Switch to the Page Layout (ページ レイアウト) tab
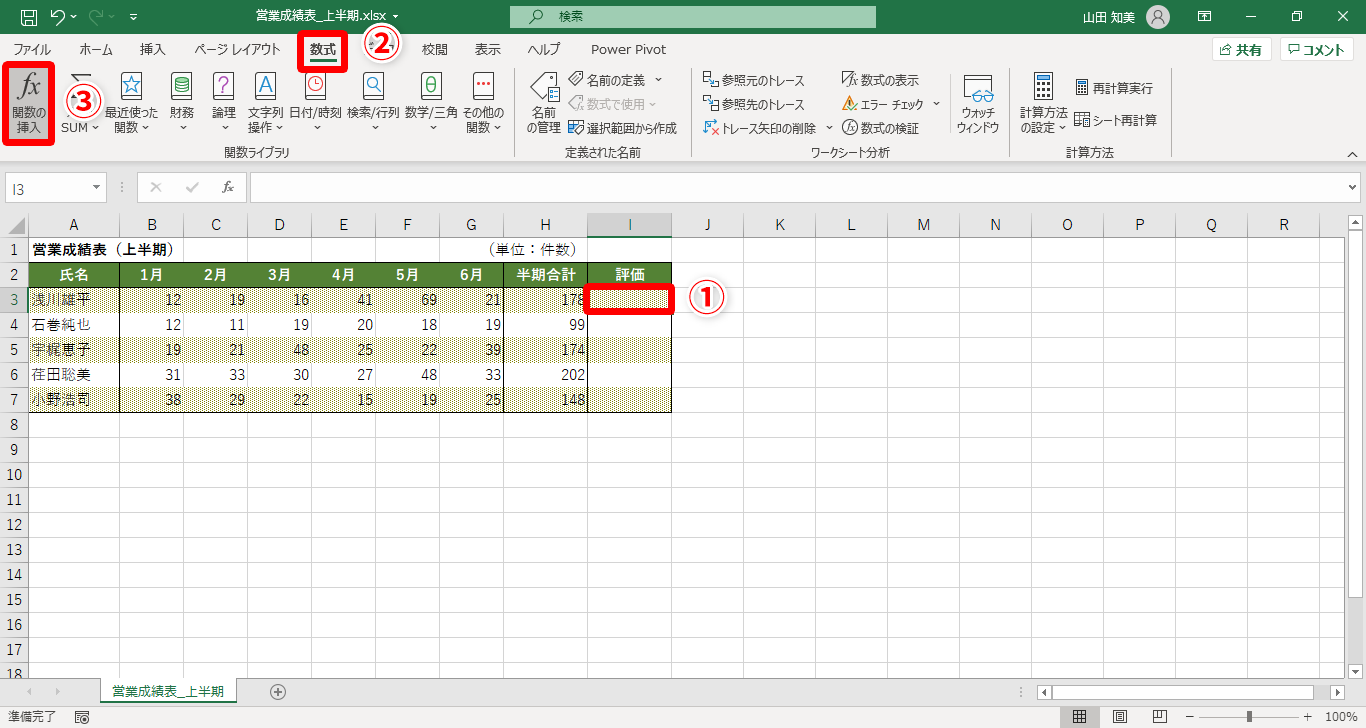Viewport: 1366px width, 728px height. point(237,49)
